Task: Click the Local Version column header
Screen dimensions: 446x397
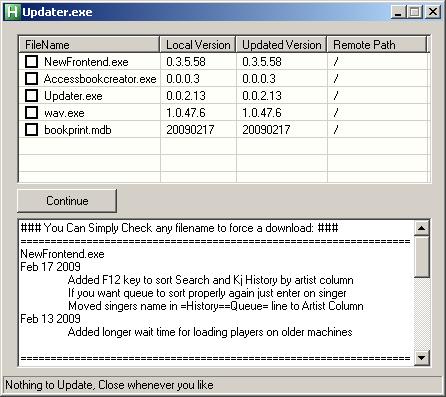Action: [198, 44]
